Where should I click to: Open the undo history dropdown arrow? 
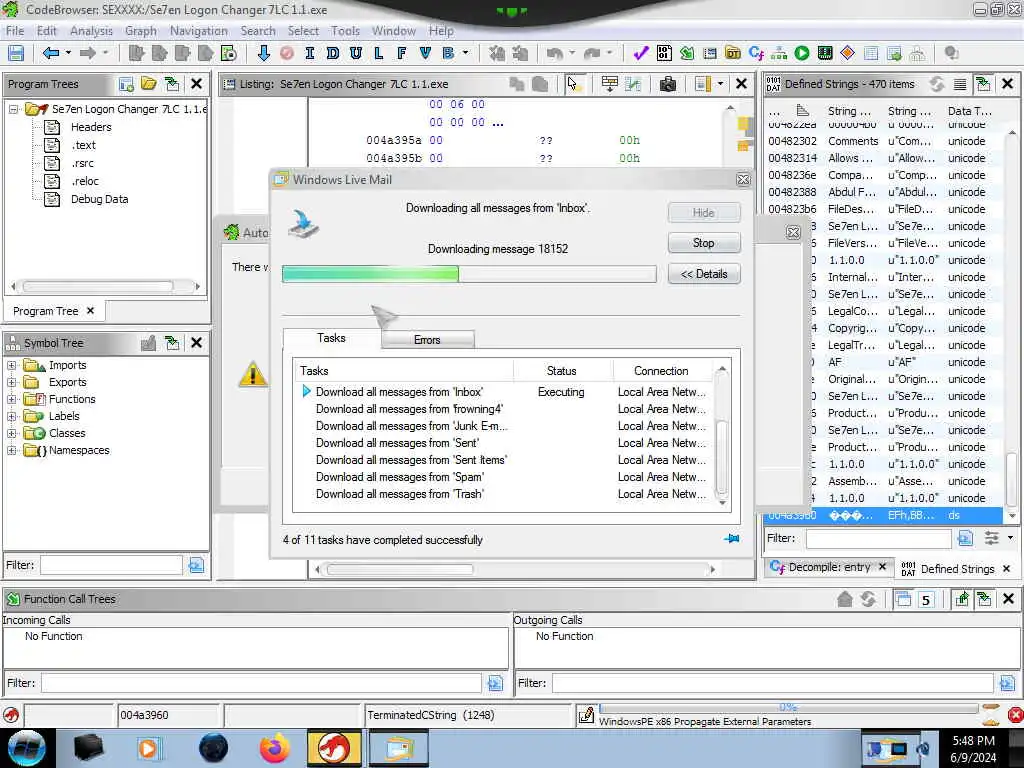point(573,54)
